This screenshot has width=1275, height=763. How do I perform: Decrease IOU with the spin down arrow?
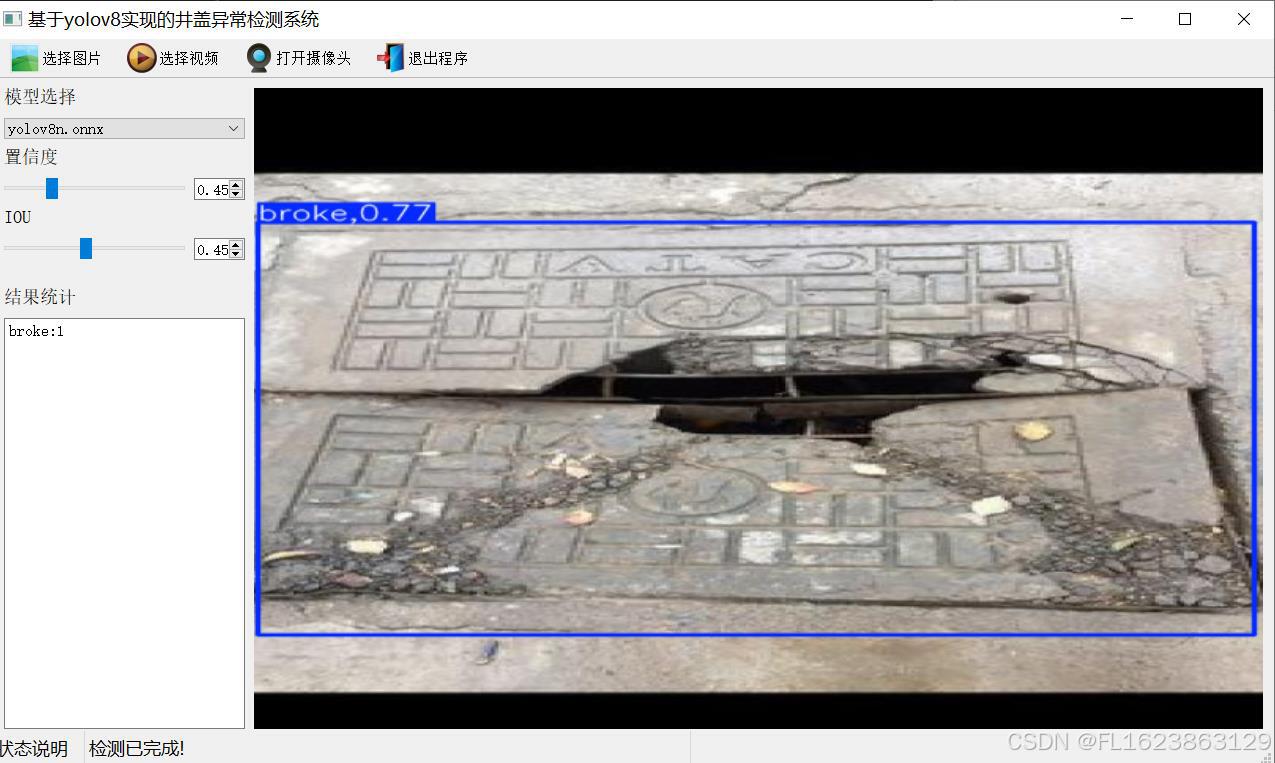236,254
